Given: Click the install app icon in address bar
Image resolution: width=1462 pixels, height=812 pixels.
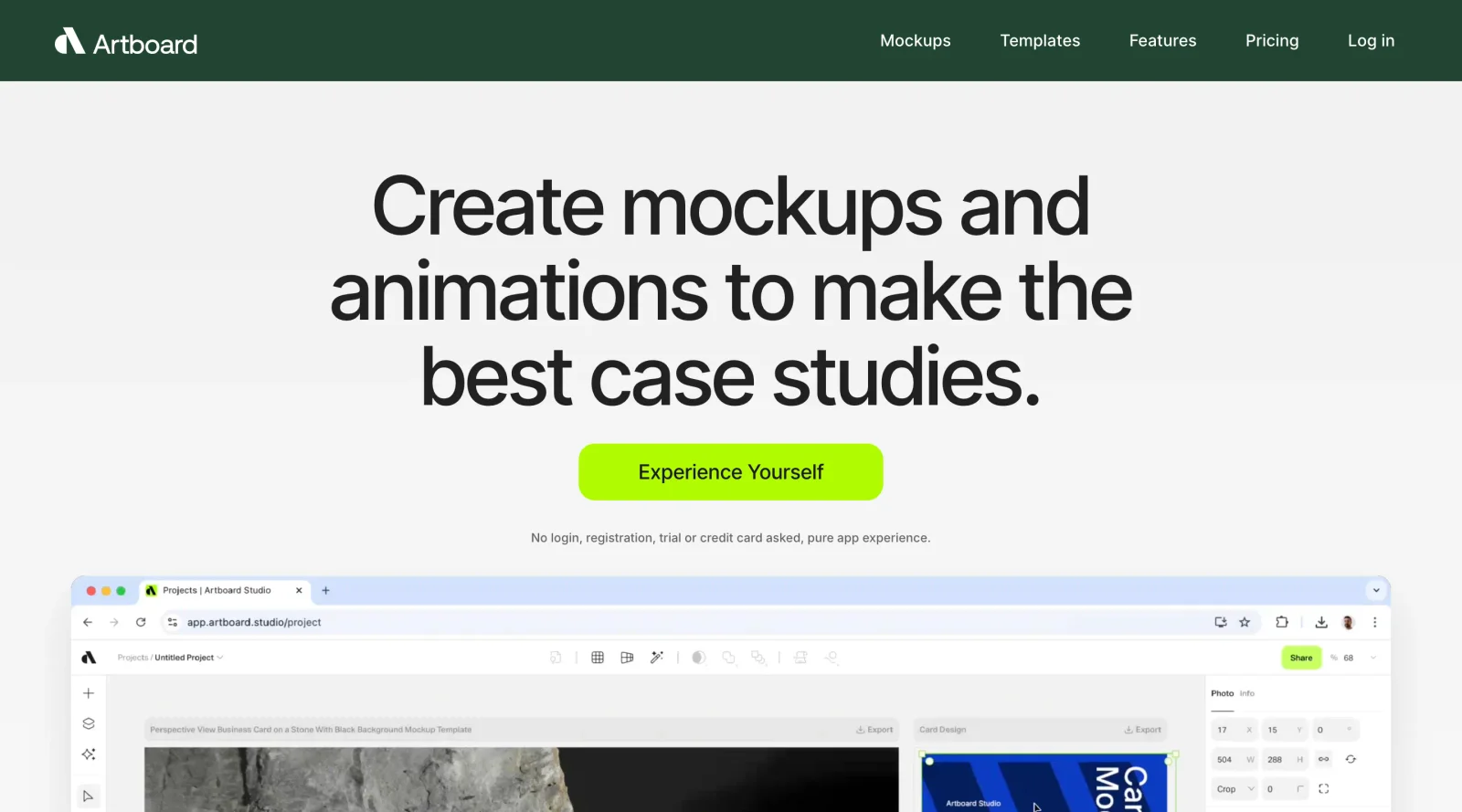Looking at the screenshot, I should tap(1221, 622).
